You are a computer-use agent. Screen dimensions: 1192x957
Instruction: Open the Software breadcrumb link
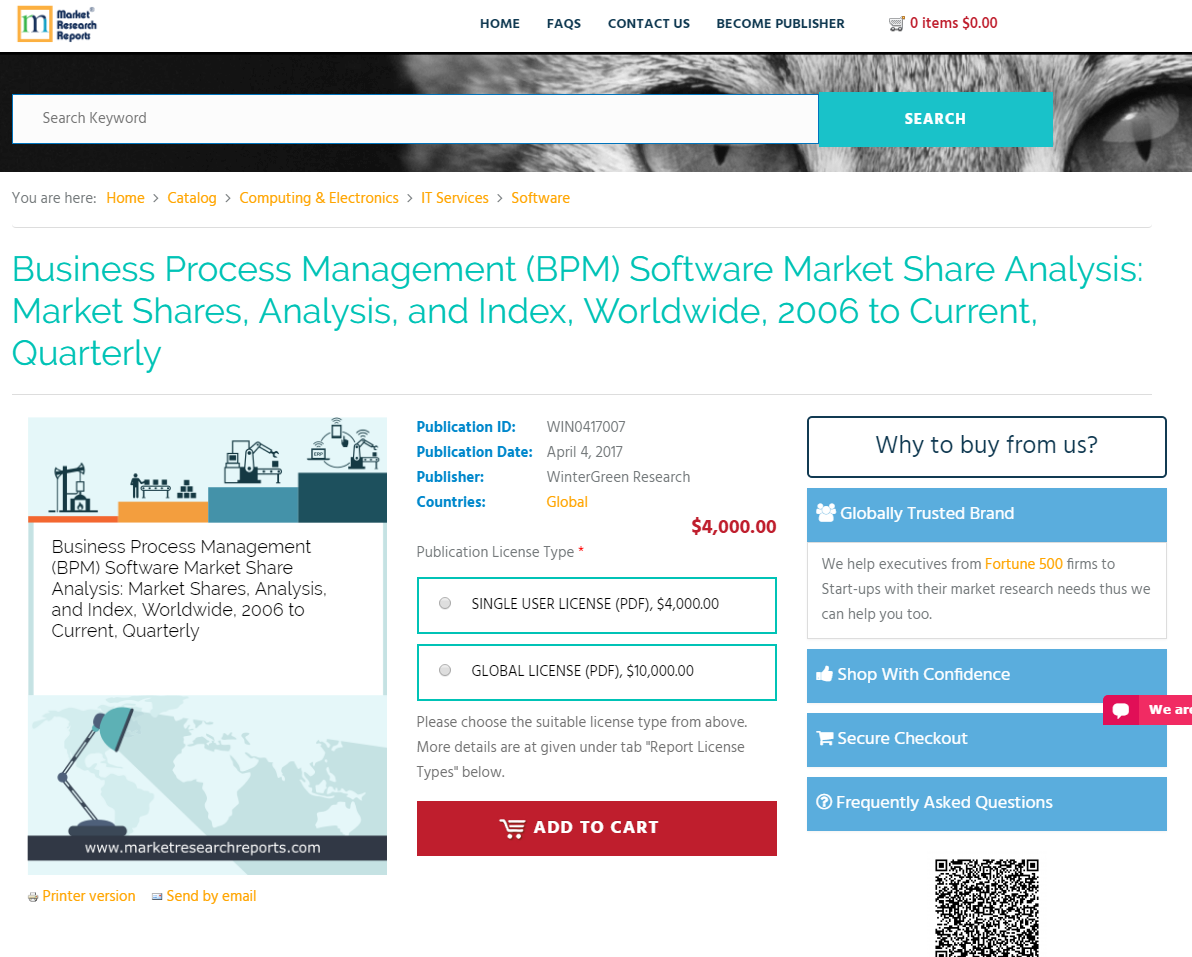point(541,198)
